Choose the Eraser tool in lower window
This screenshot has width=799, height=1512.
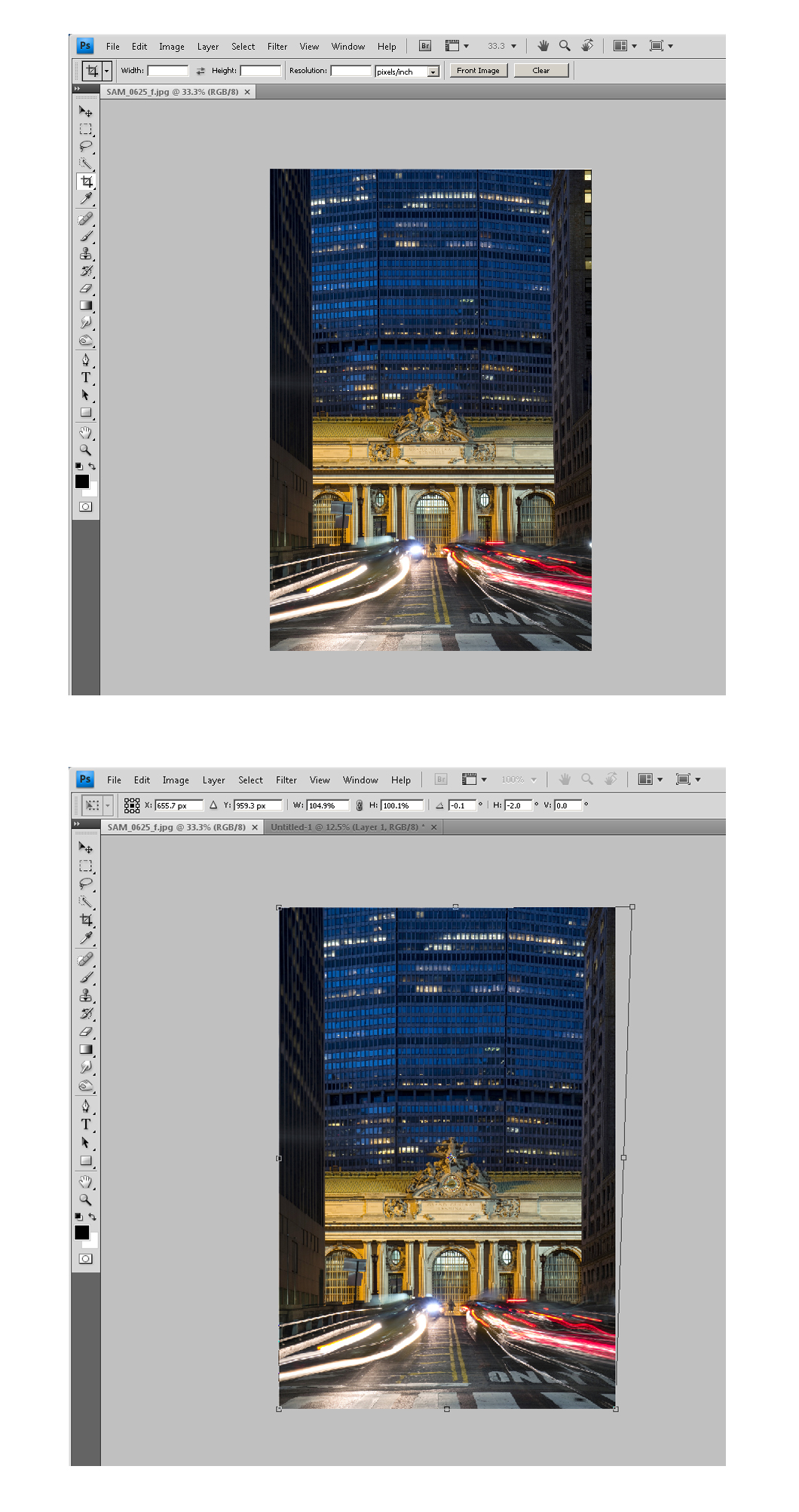click(86, 1032)
